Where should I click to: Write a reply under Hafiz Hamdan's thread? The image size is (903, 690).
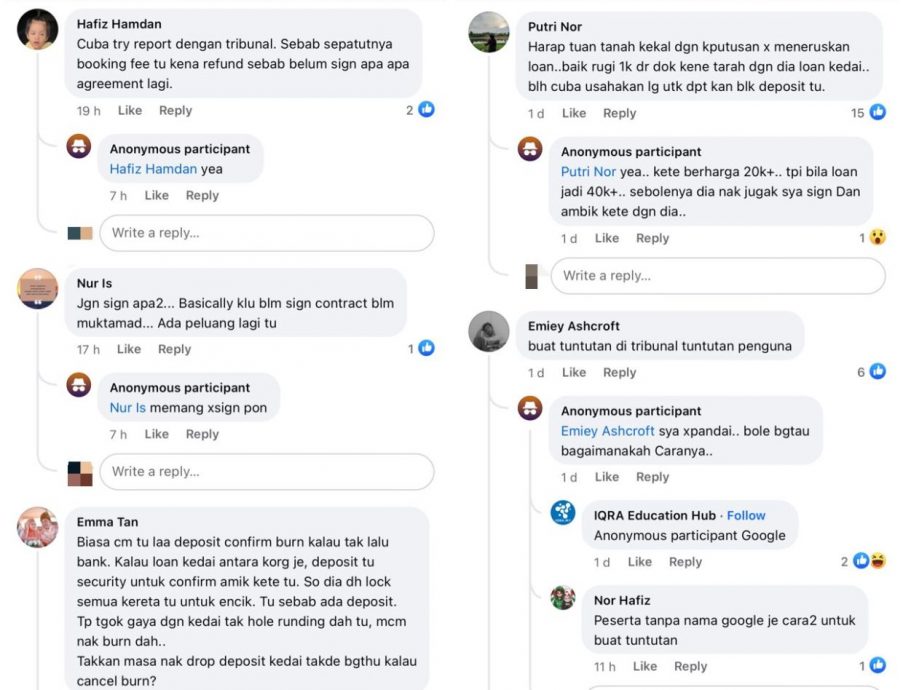click(266, 233)
